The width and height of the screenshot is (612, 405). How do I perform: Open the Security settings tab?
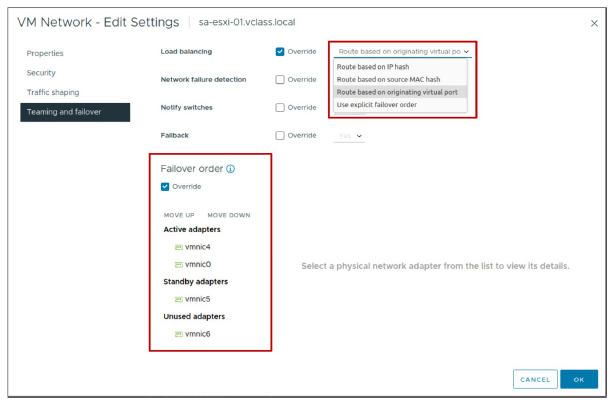click(x=41, y=73)
